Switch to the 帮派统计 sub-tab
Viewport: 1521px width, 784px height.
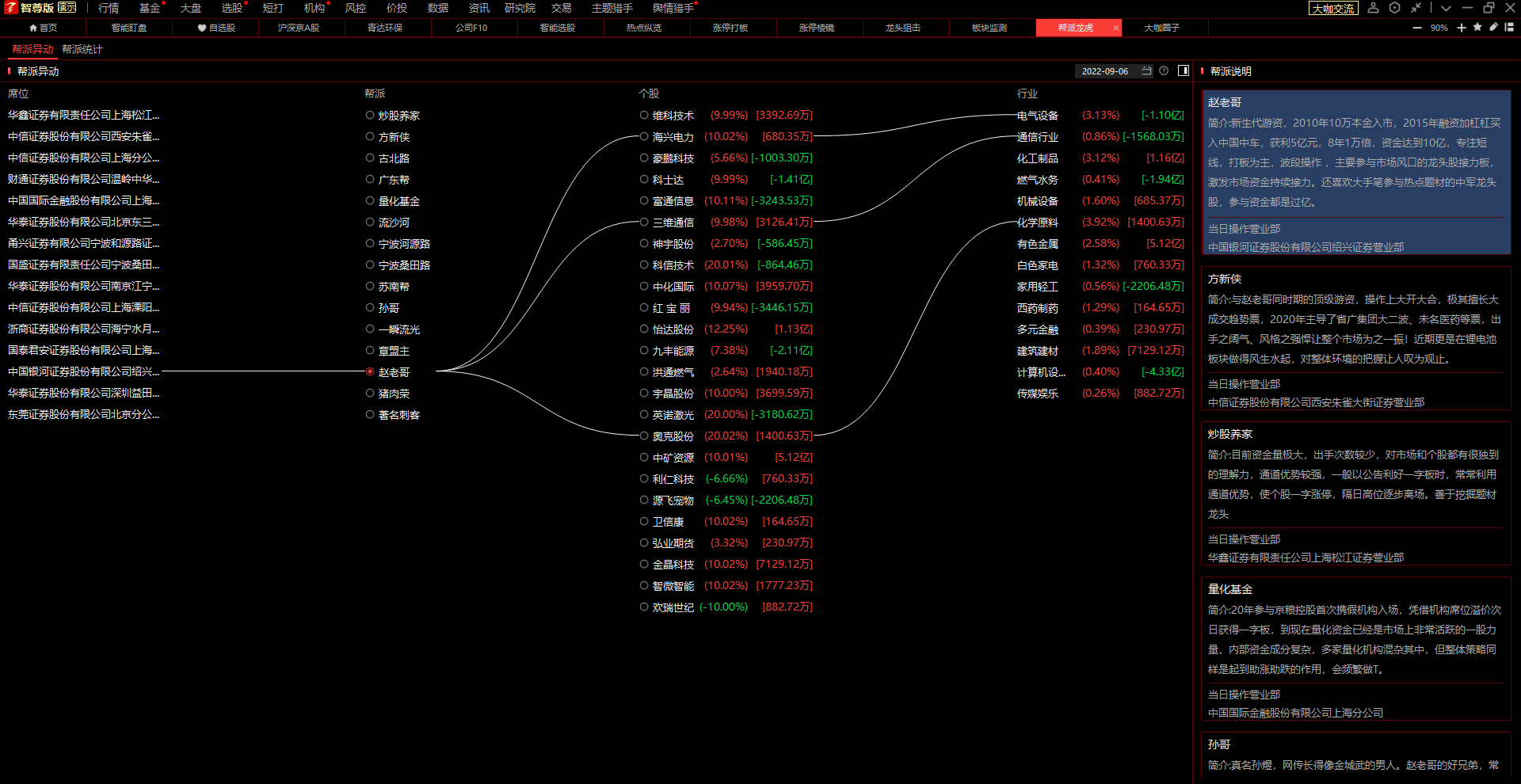coord(82,49)
